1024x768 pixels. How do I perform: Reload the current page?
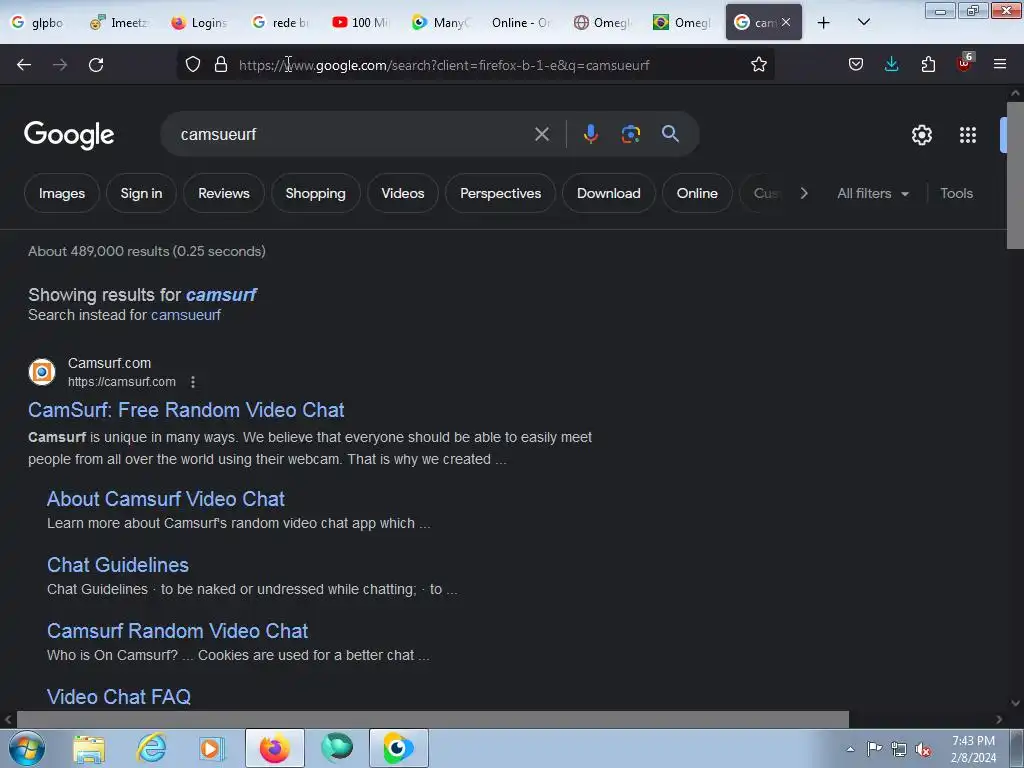(x=96, y=65)
